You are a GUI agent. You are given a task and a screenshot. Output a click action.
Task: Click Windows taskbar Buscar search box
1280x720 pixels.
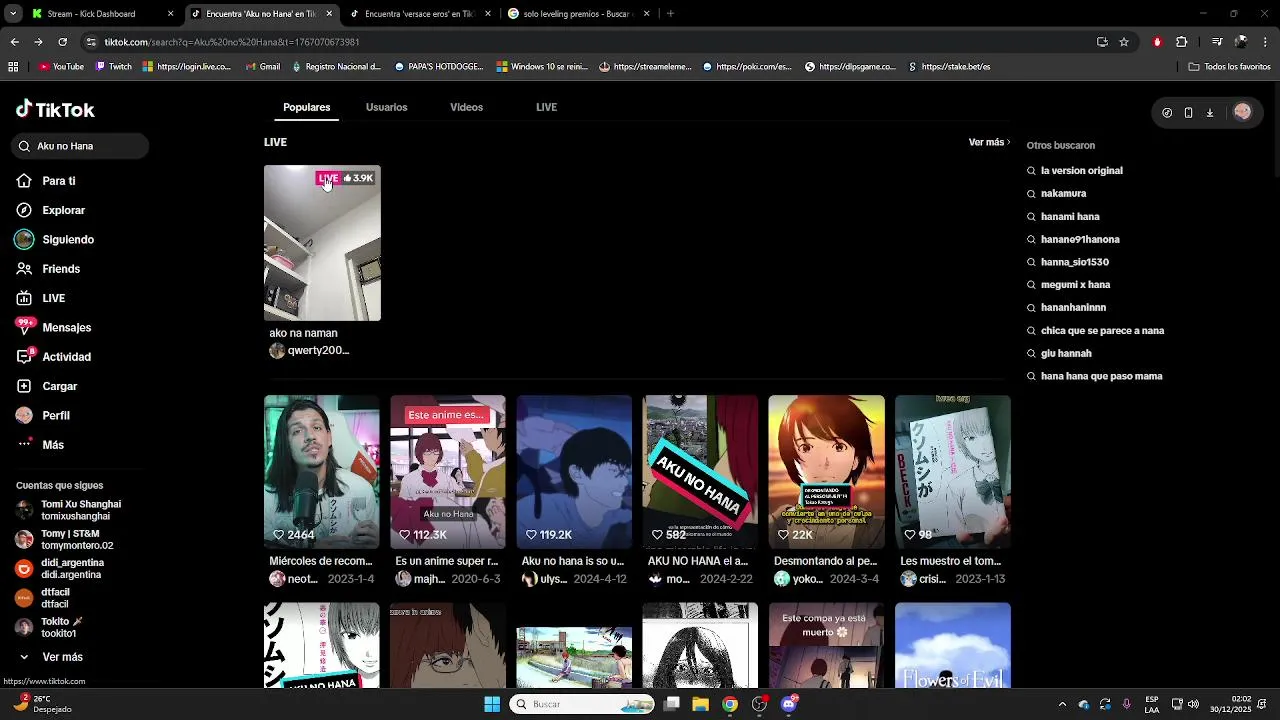pyautogui.click(x=582, y=704)
